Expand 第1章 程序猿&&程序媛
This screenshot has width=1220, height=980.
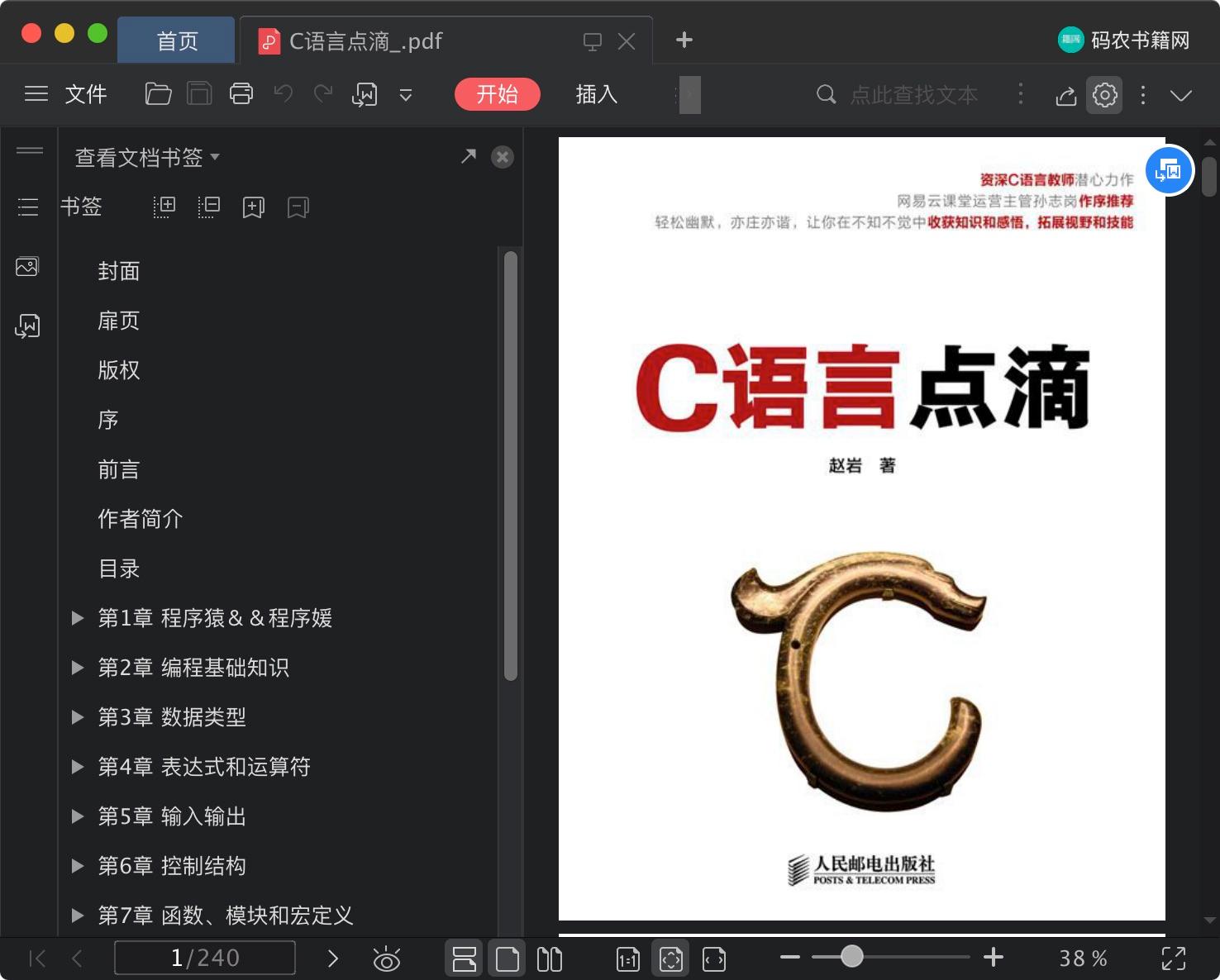pyautogui.click(x=78, y=617)
